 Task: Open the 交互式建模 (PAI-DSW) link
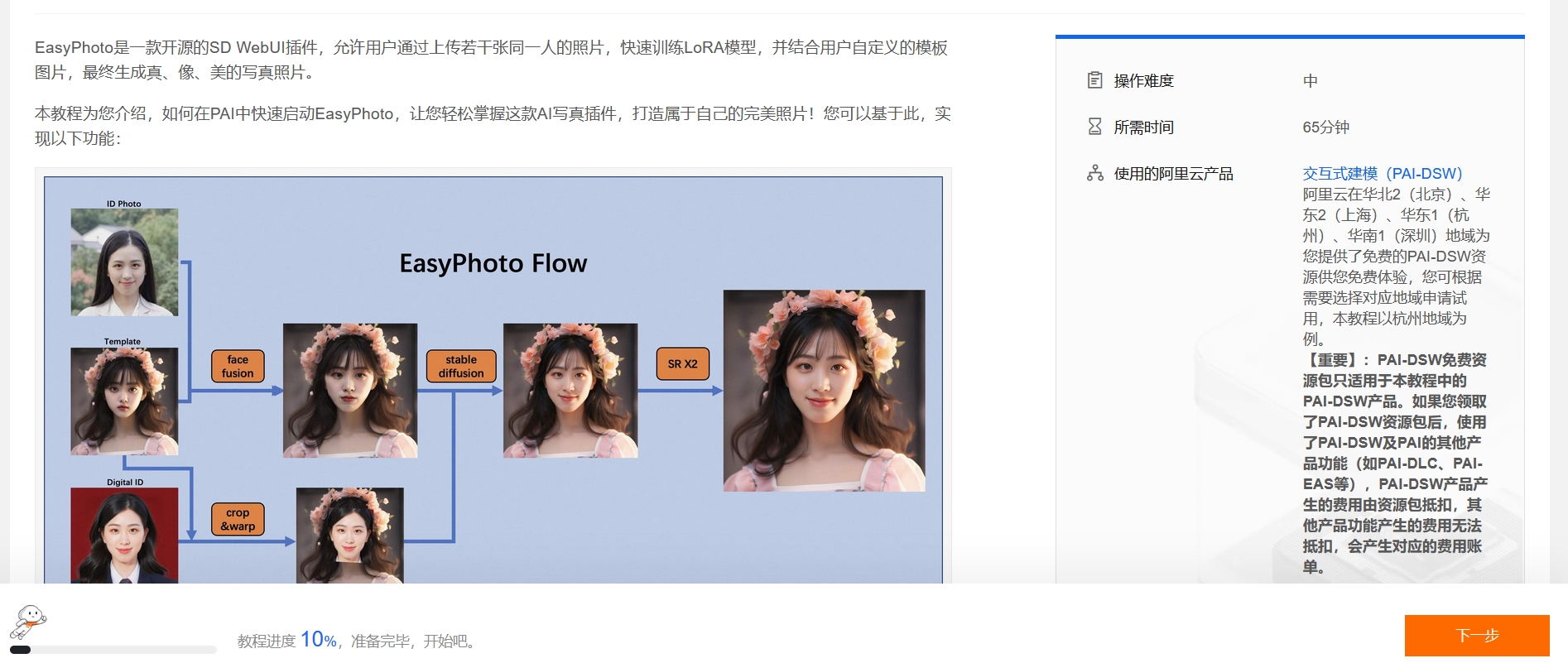pos(1383,174)
